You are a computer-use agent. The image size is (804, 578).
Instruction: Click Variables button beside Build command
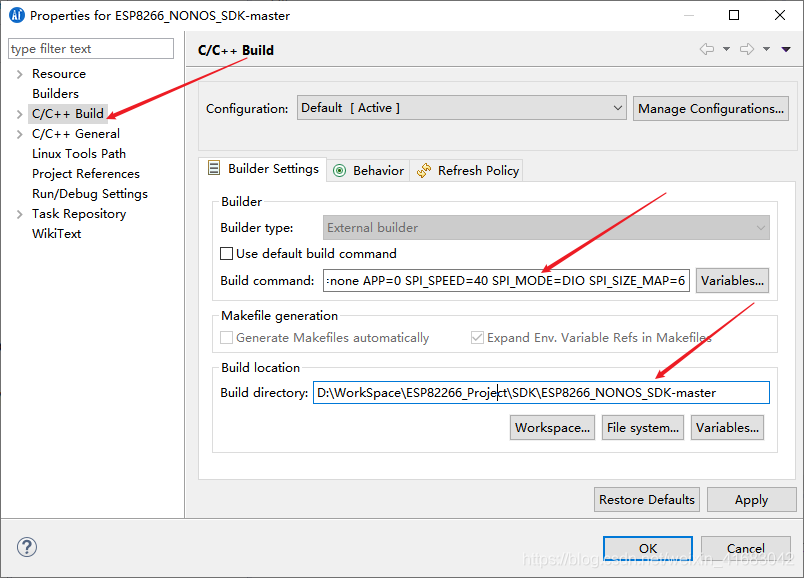point(732,281)
